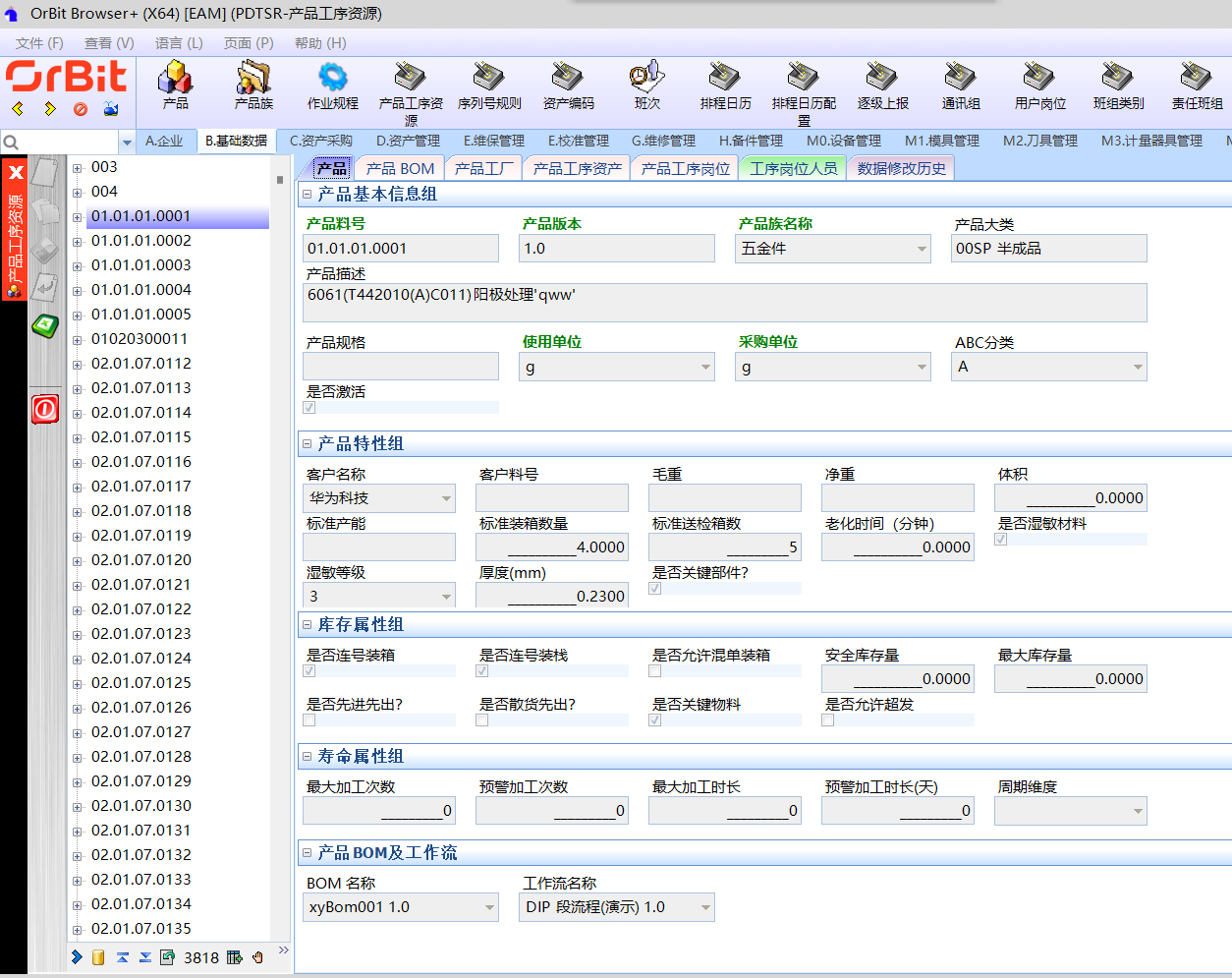Click the green Excel export icon
This screenshot has width=1232, height=978.
pos(45,325)
